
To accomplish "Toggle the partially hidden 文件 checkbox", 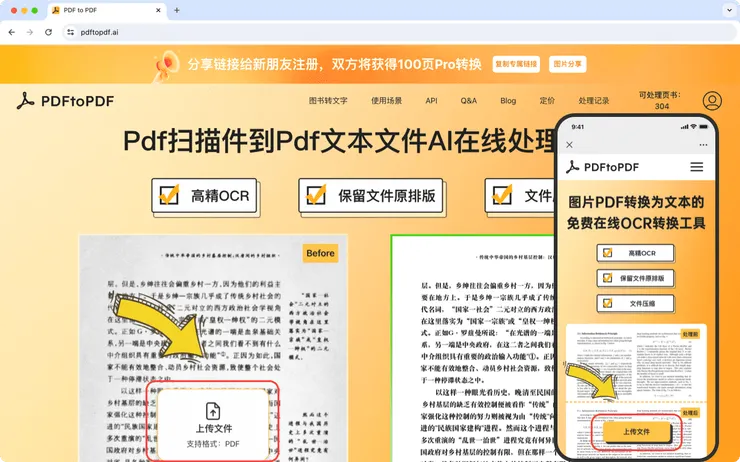I will [502, 194].
